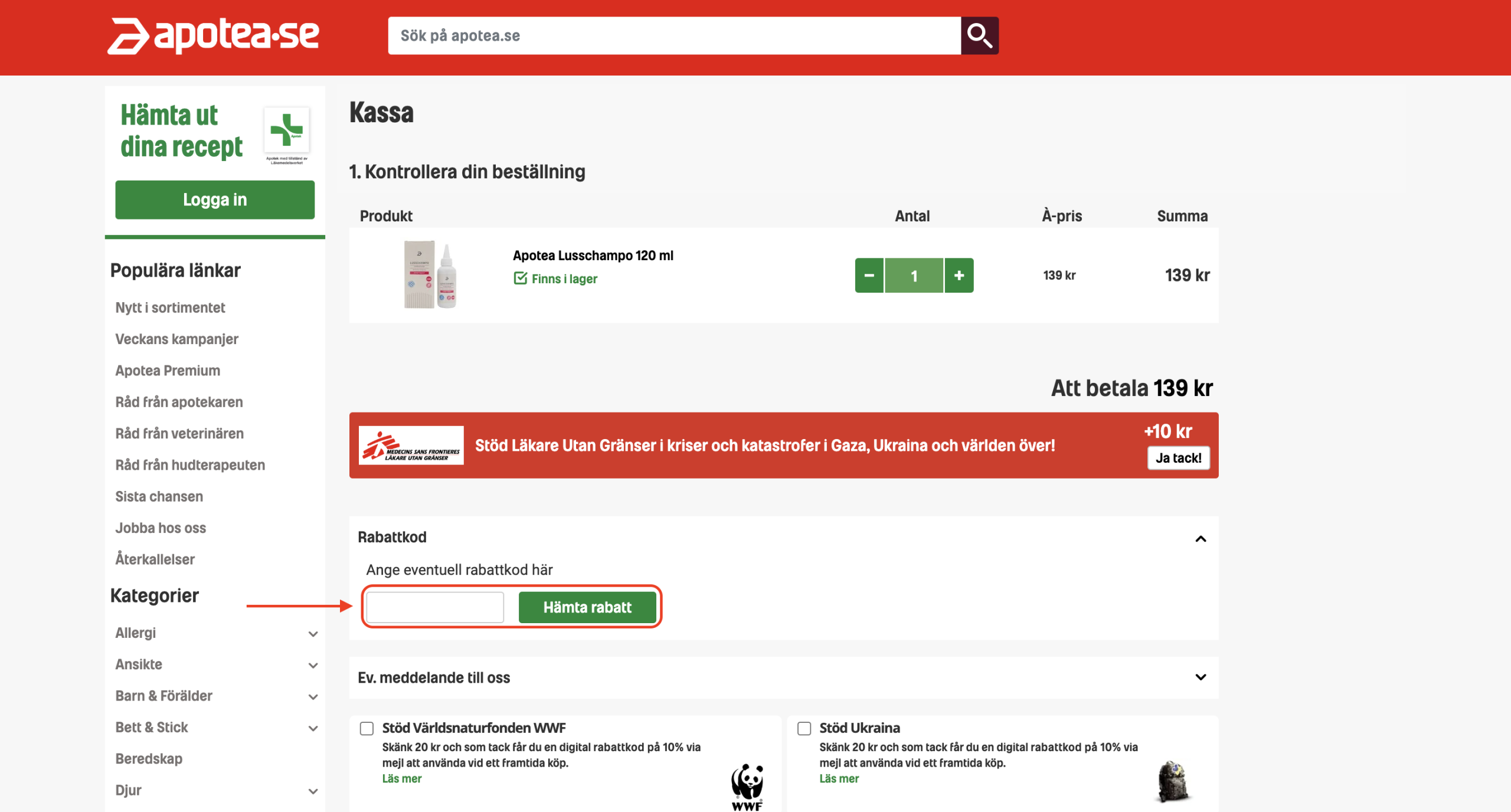The width and height of the screenshot is (1511, 812).
Task: Go to Apotea Premium
Action: coord(168,371)
